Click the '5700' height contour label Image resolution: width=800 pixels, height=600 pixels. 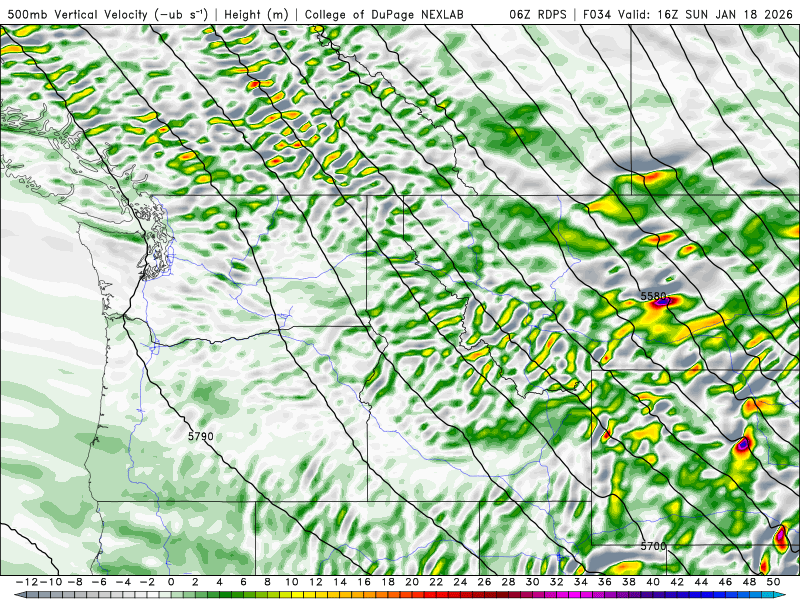coord(653,546)
